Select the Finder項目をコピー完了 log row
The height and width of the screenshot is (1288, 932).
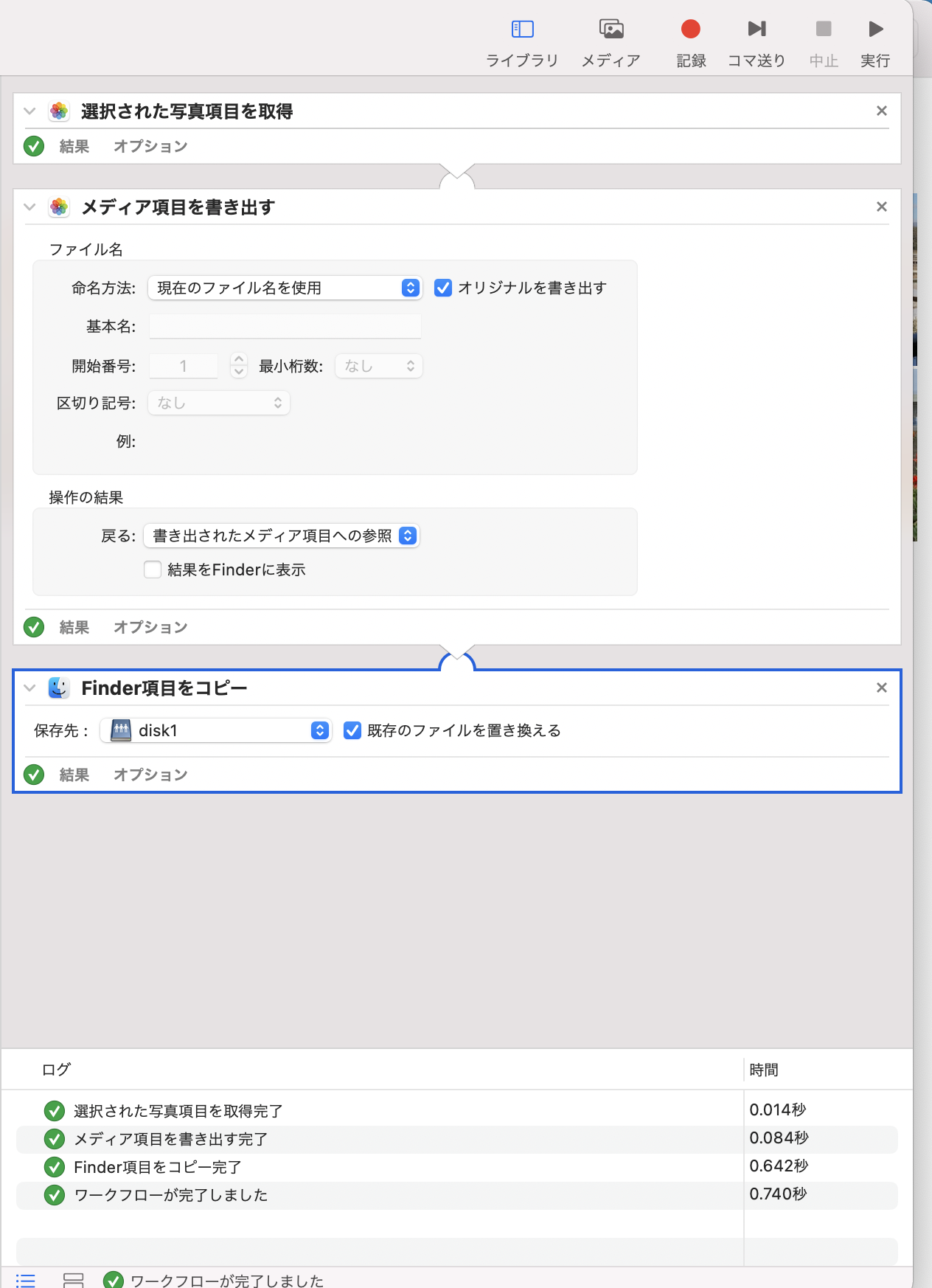click(157, 1167)
